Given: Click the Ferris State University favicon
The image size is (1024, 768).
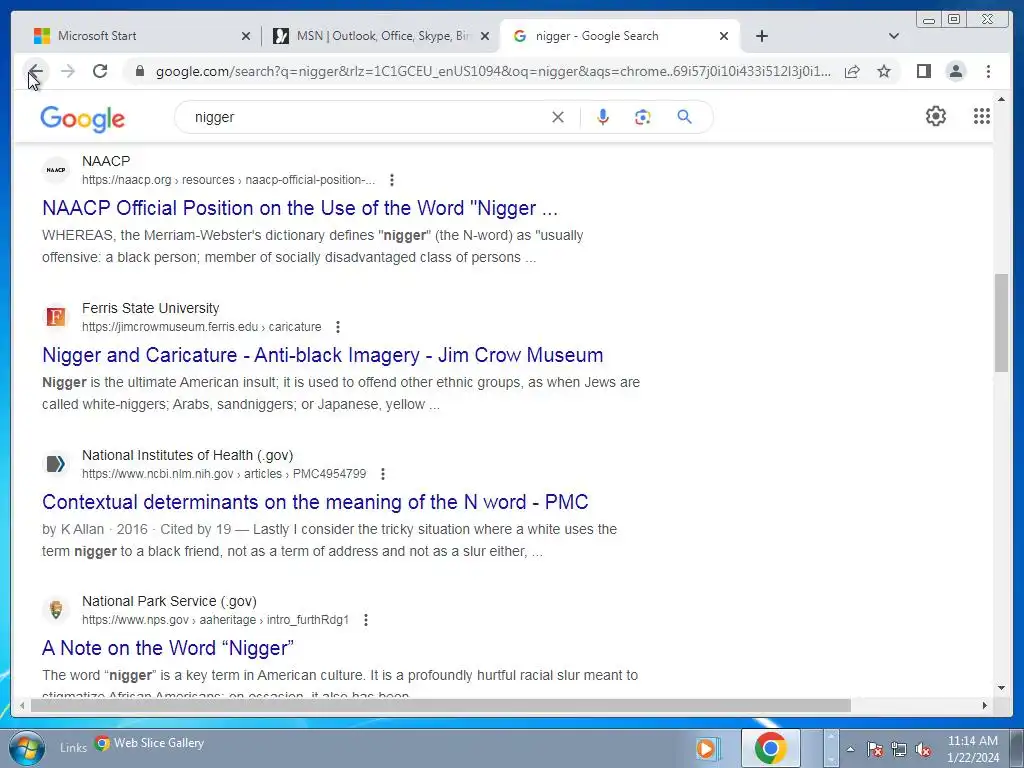Looking at the screenshot, I should 56,317.
